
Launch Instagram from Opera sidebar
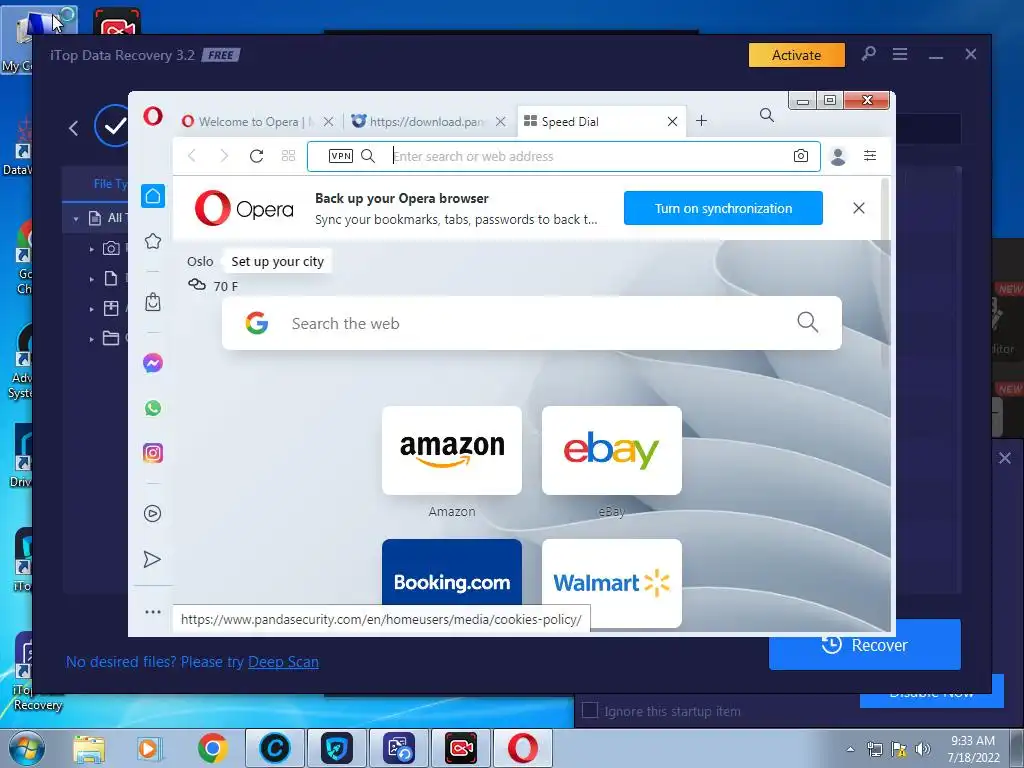coord(153,453)
